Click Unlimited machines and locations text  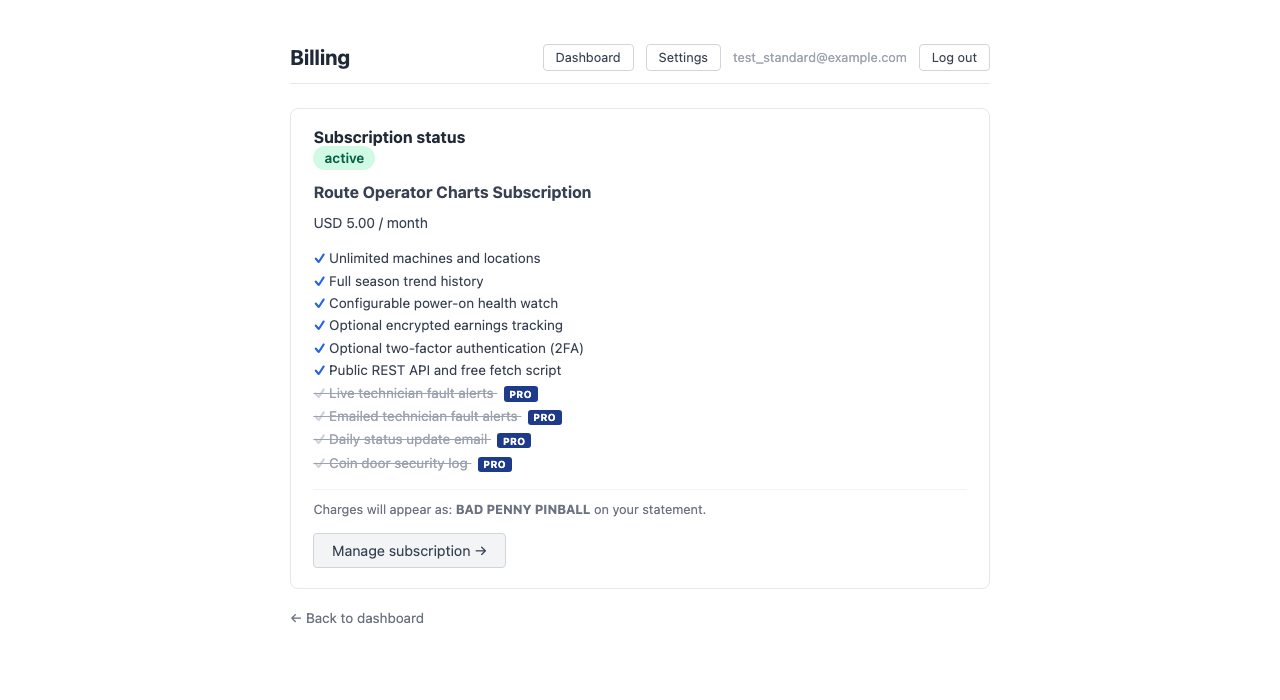click(x=435, y=258)
